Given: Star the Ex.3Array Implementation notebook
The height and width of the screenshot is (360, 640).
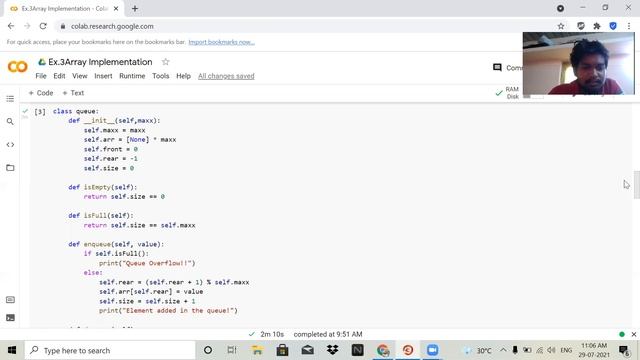Looking at the screenshot, I should point(165,62).
